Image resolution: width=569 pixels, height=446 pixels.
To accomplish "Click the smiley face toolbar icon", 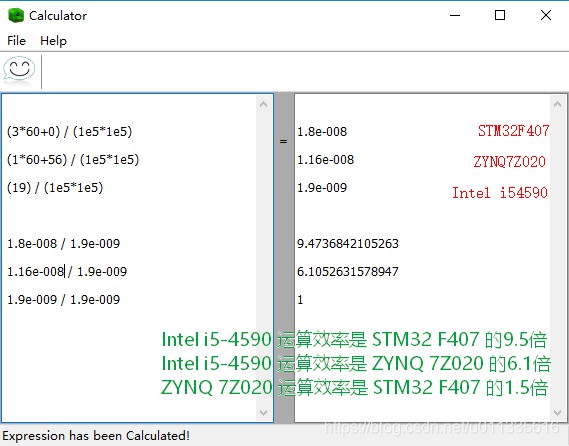I will point(19,69).
